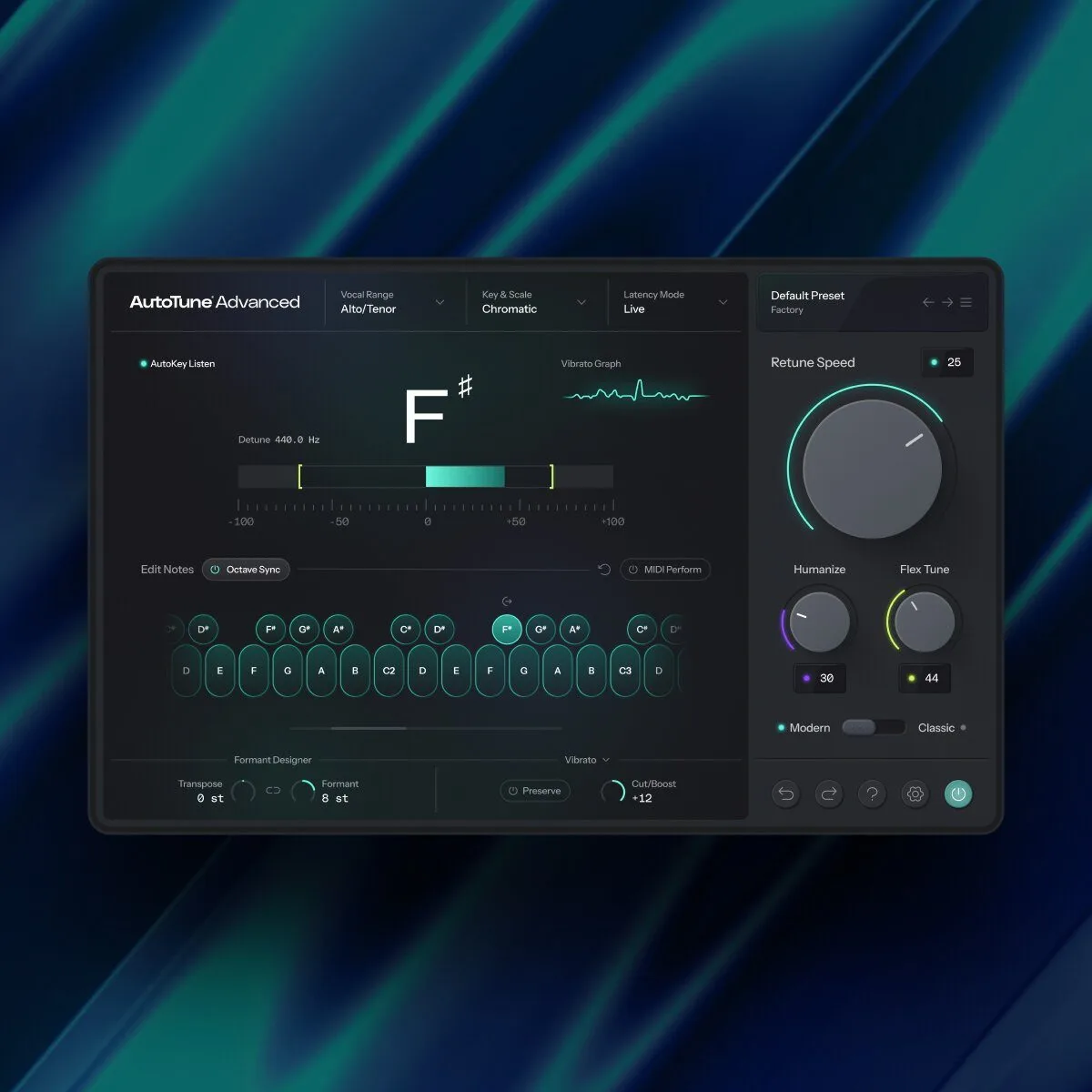Click the Transpose 0 st value

[x=210, y=798]
